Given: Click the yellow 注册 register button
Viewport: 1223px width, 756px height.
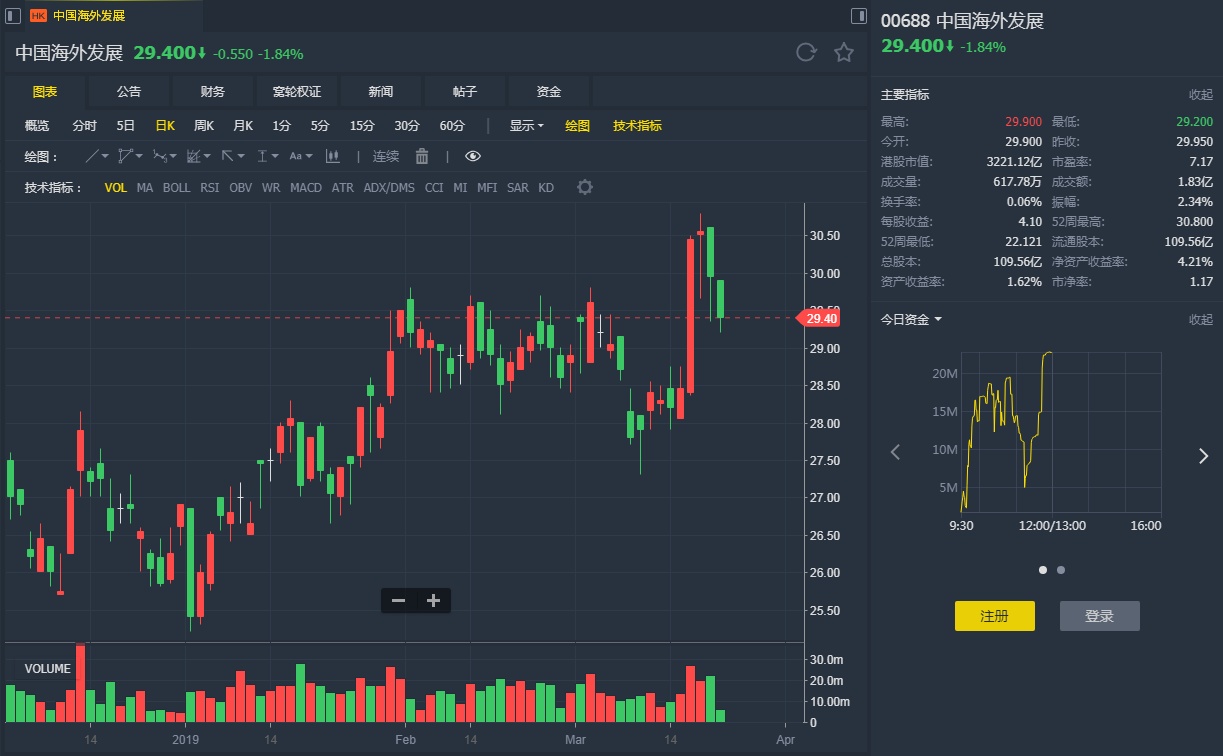Looking at the screenshot, I should [994, 616].
